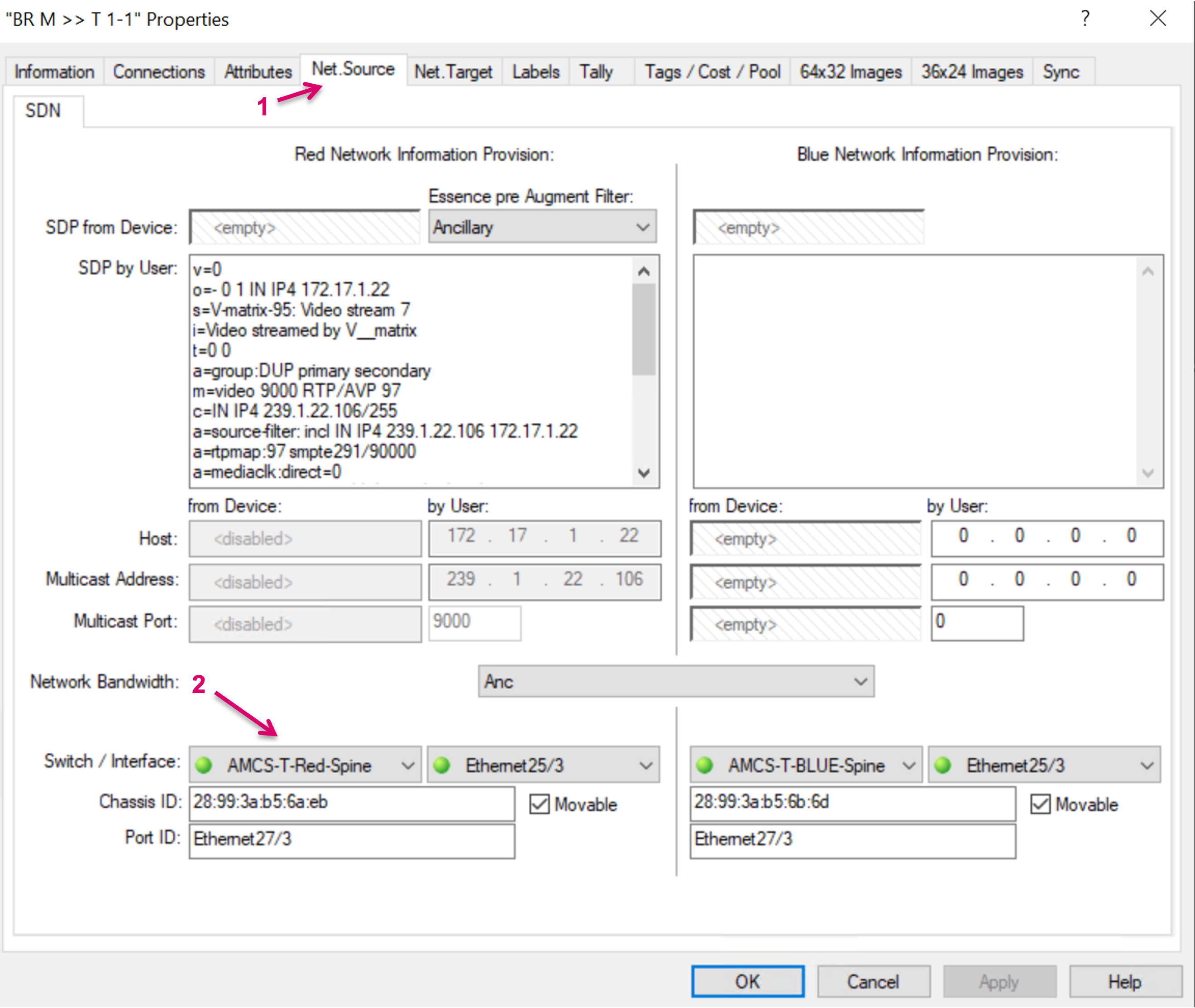
Task: Click the Cancel button
Action: click(x=873, y=981)
